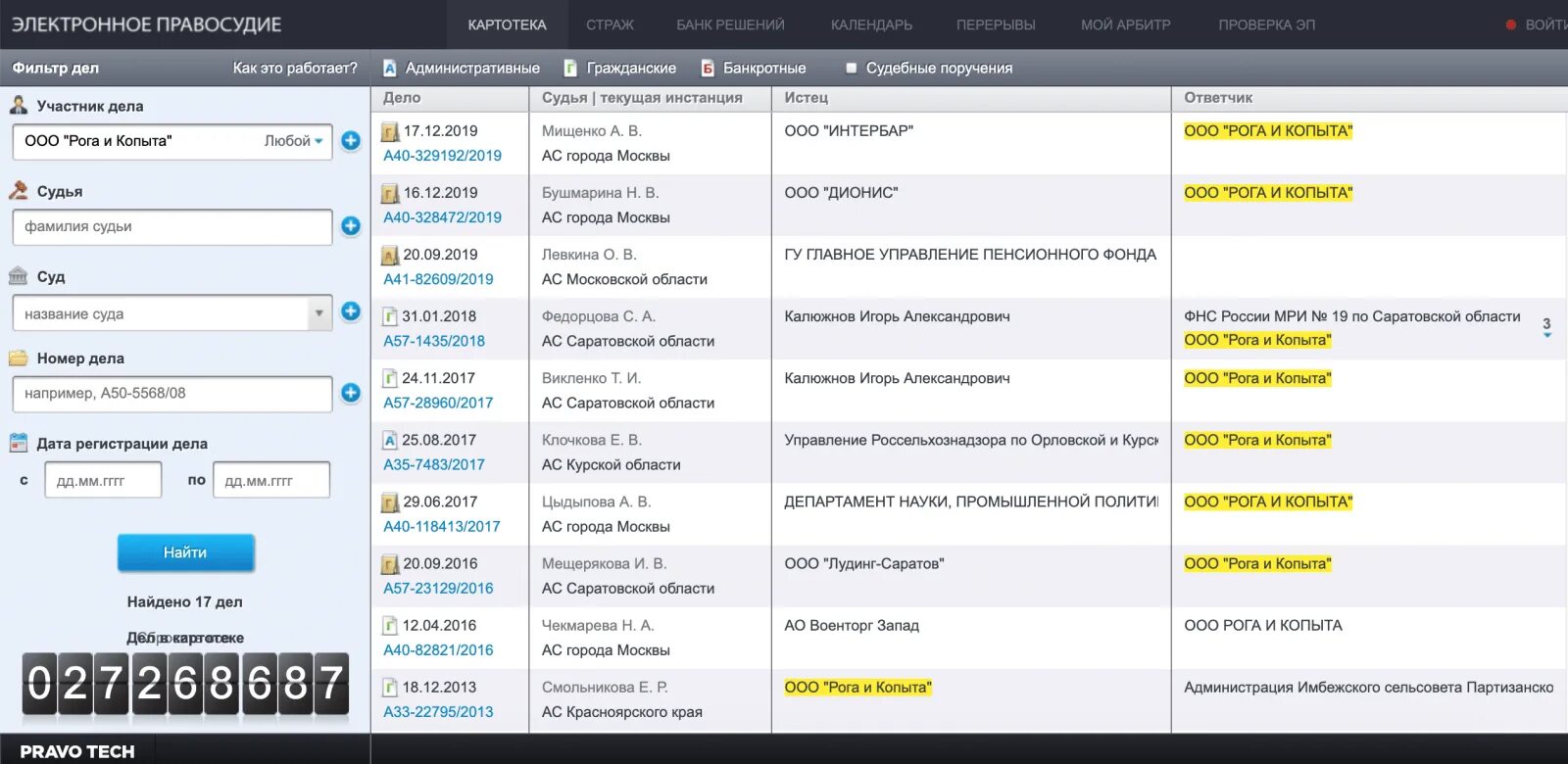The width and height of the screenshot is (1568, 764).
Task: Click the фамилия судьи input field
Action: click(x=172, y=226)
